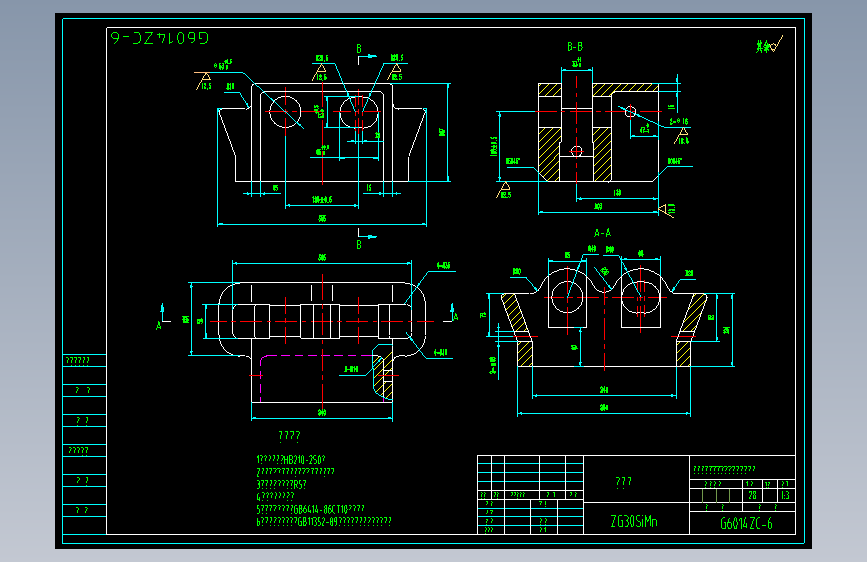Click the mirrored drawing number in top-left corner
867x562 pixels.
tap(160, 38)
